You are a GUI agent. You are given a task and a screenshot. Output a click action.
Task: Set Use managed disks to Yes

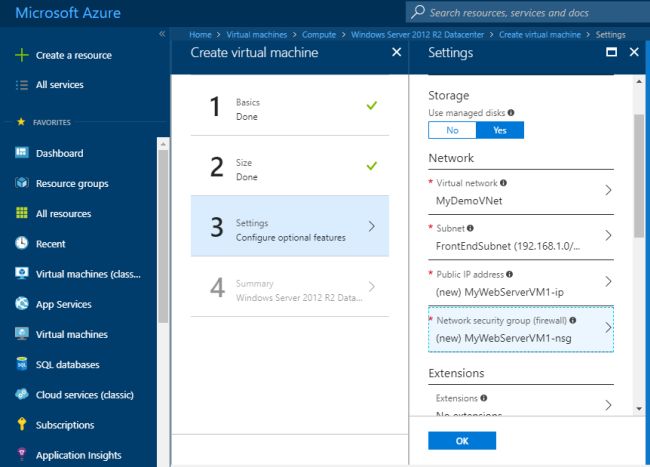(x=500, y=130)
